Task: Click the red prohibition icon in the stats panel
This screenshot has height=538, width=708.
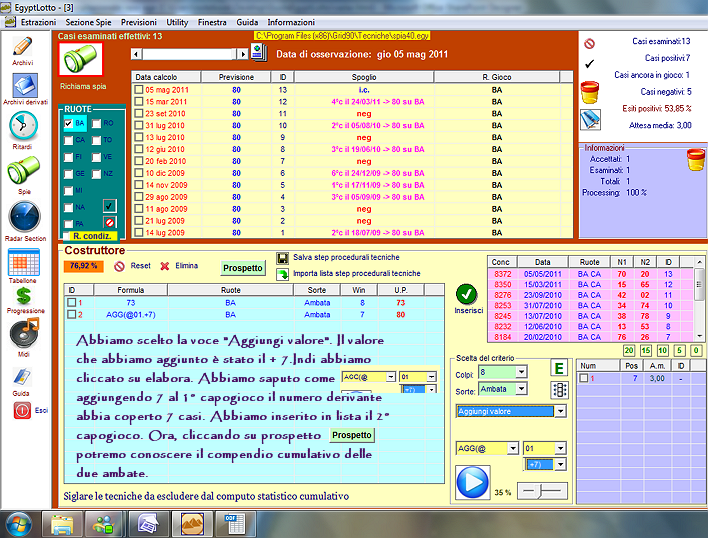Action: coord(589,43)
